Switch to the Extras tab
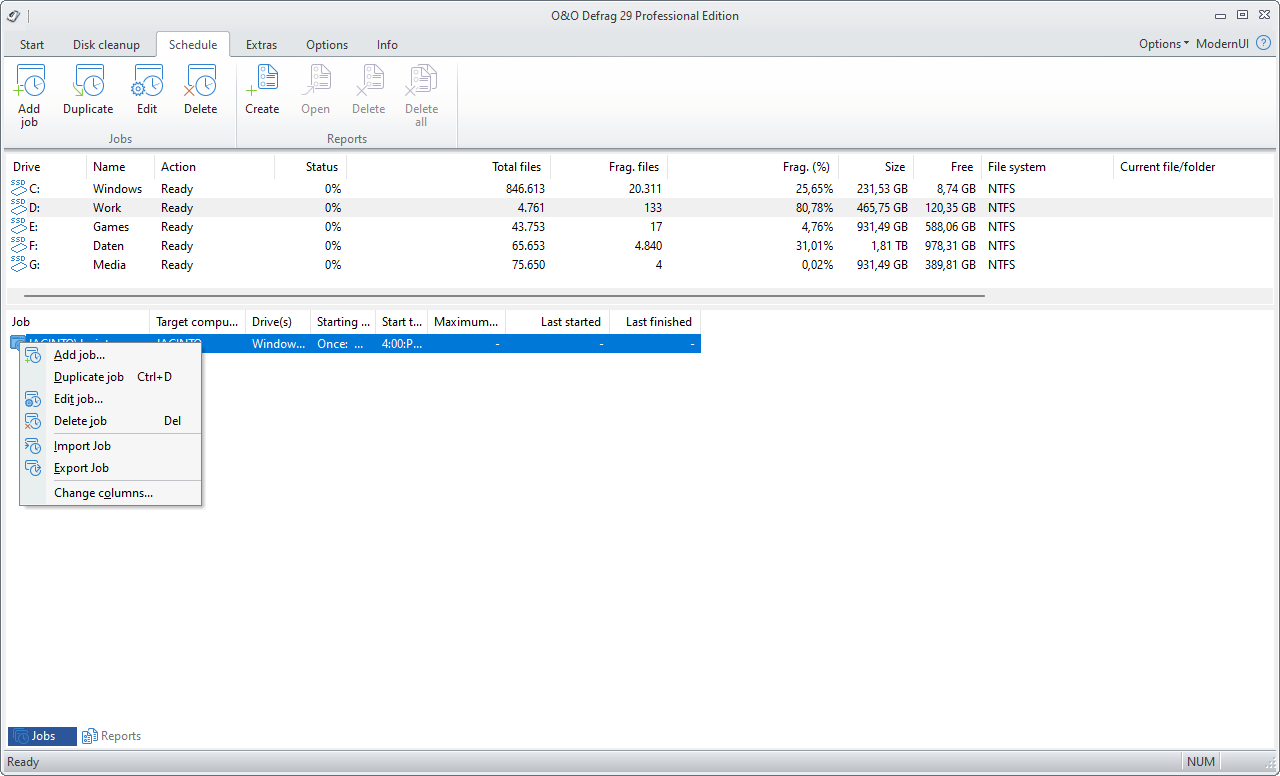 261,45
